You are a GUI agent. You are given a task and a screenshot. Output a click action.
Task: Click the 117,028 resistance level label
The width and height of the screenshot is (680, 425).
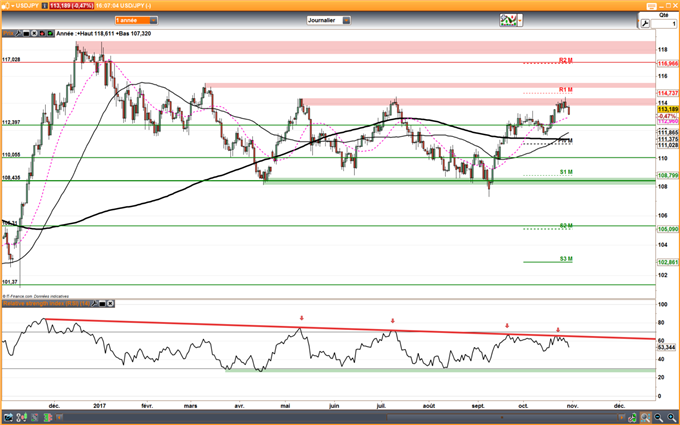(11, 59)
